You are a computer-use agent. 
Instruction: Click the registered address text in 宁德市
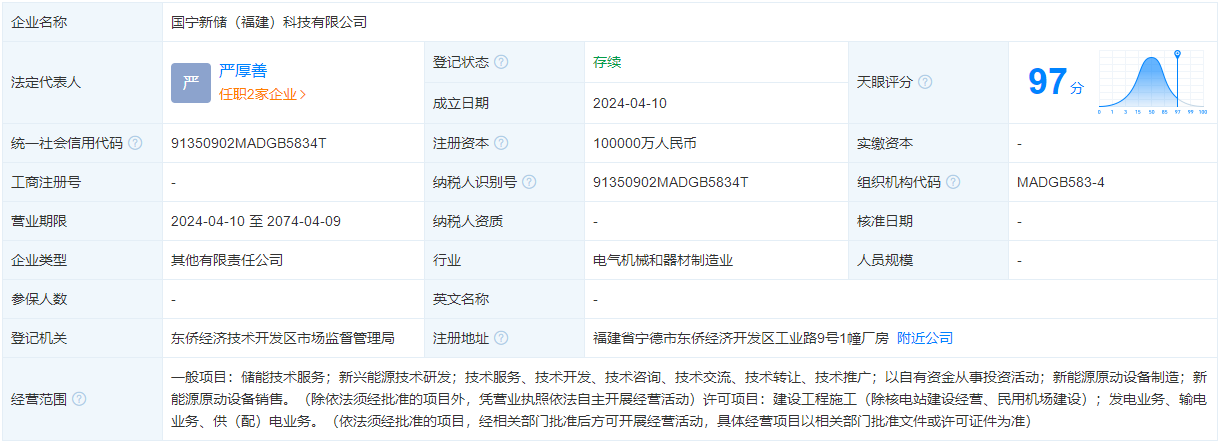[x=740, y=338]
